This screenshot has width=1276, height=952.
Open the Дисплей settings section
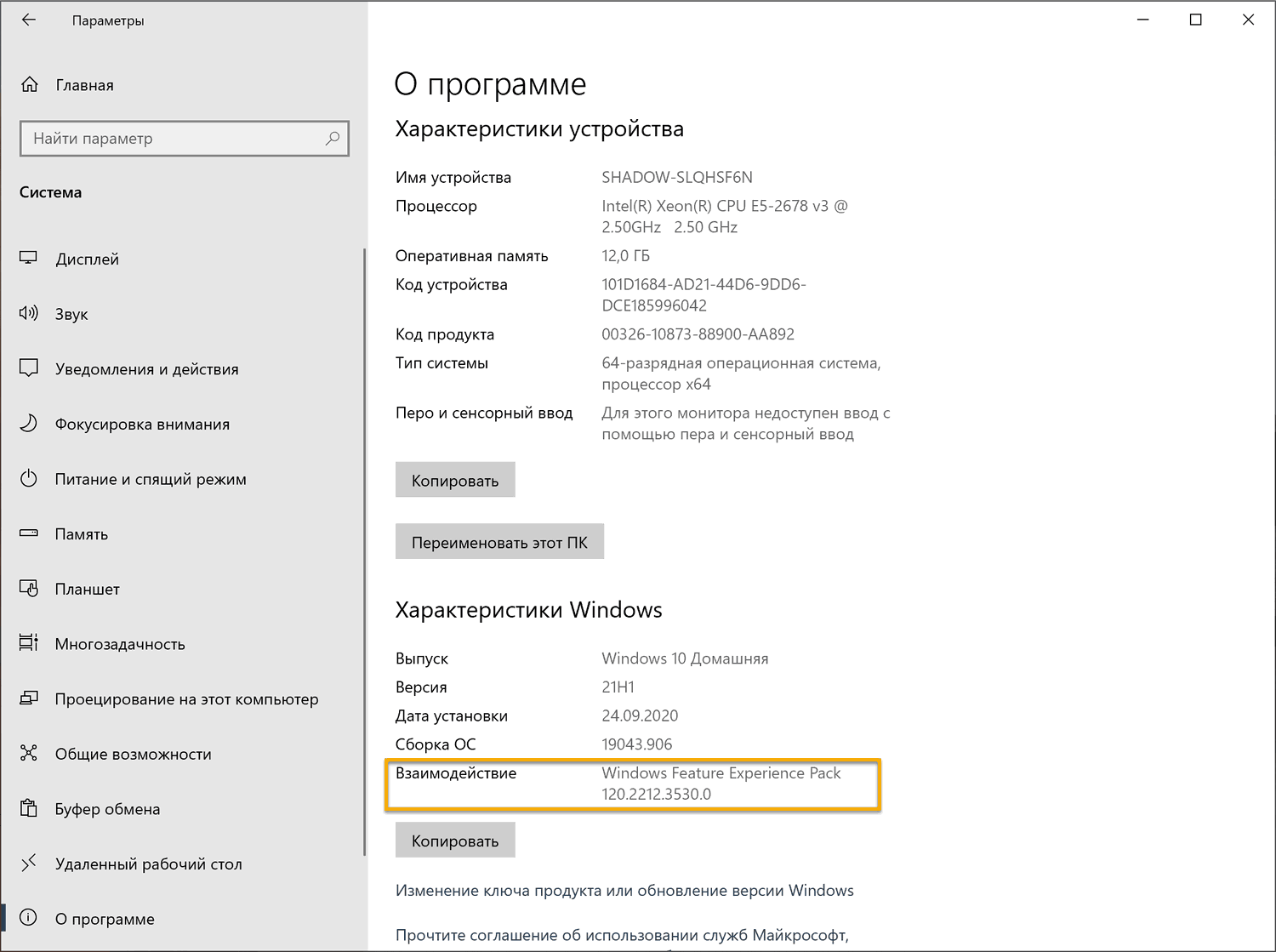coord(86,259)
